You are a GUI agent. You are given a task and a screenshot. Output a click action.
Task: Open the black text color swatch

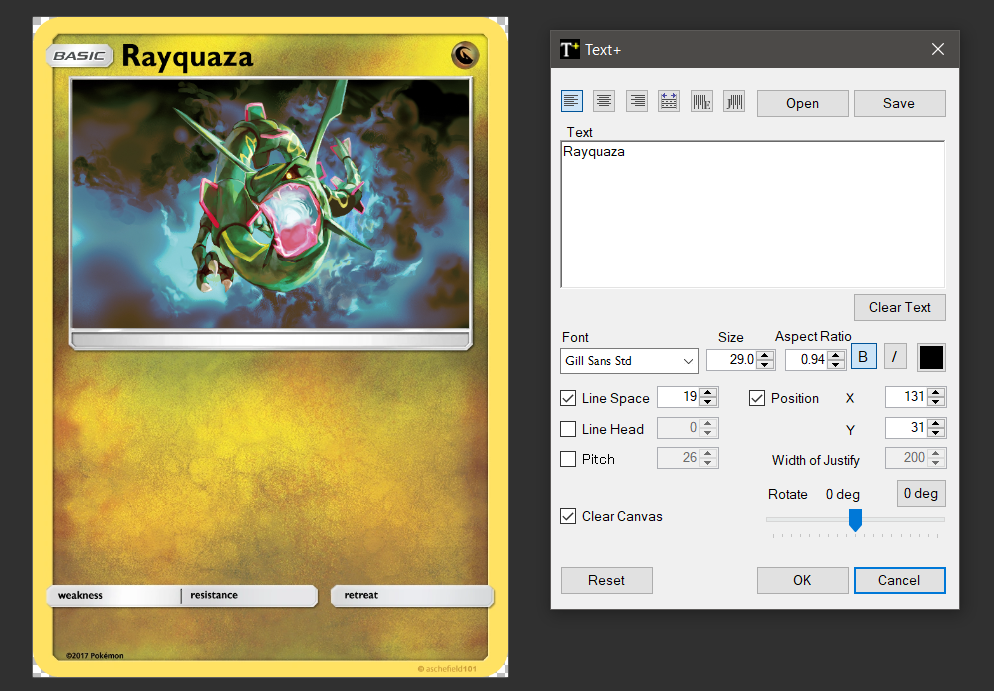point(931,358)
